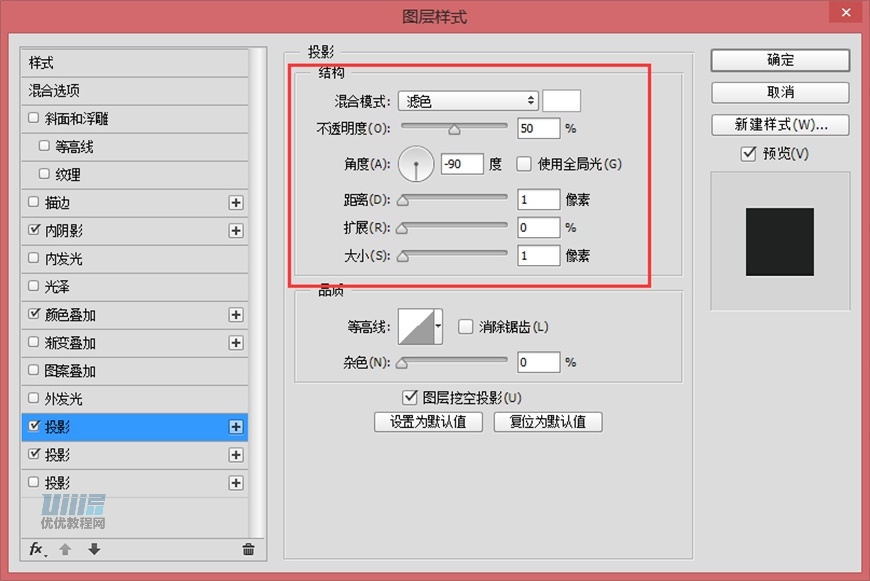Click the 设置为默认值 button
The height and width of the screenshot is (581, 870).
tap(428, 422)
